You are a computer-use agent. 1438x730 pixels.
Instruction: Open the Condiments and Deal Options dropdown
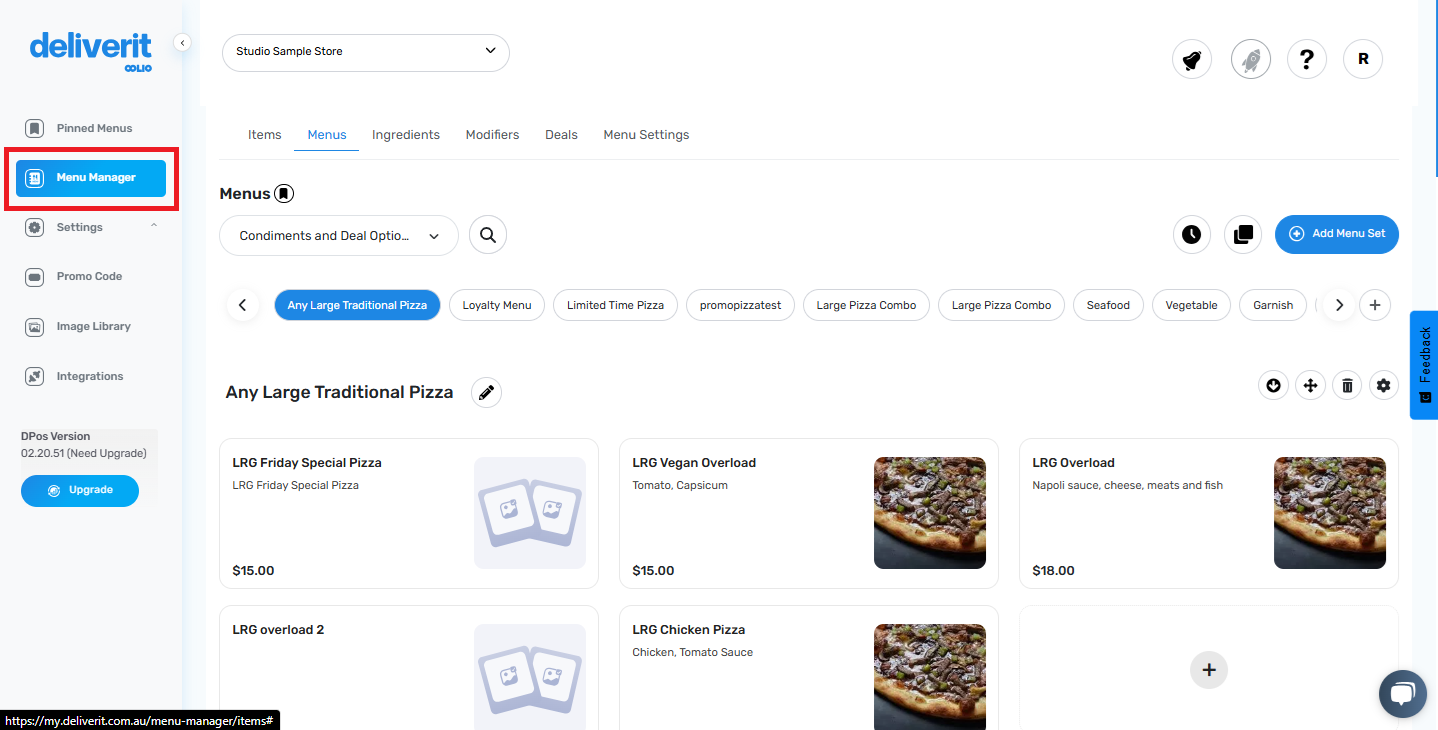point(338,235)
